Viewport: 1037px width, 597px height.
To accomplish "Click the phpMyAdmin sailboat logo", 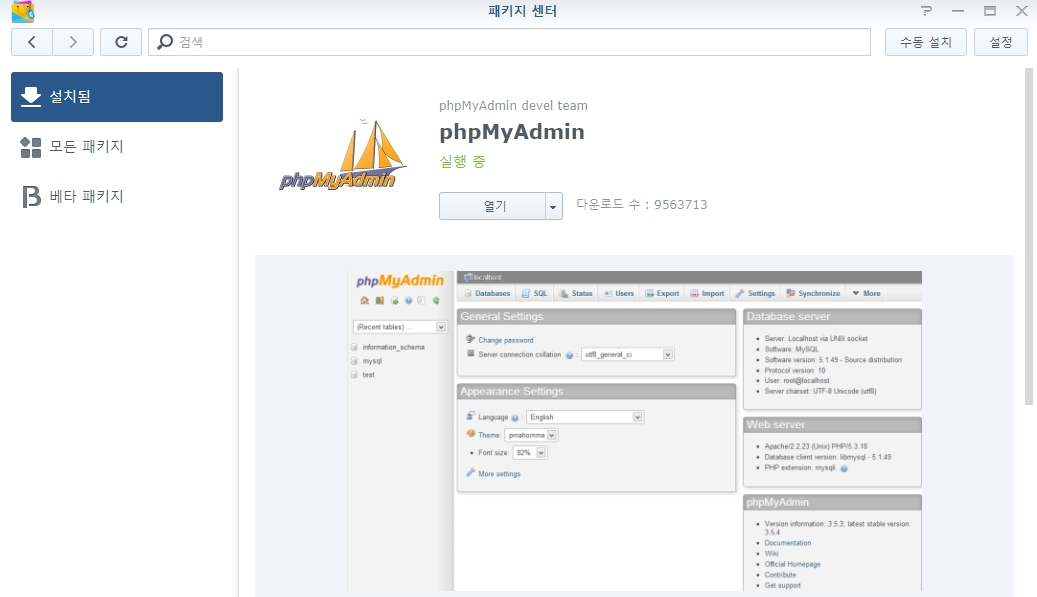I will point(341,155).
